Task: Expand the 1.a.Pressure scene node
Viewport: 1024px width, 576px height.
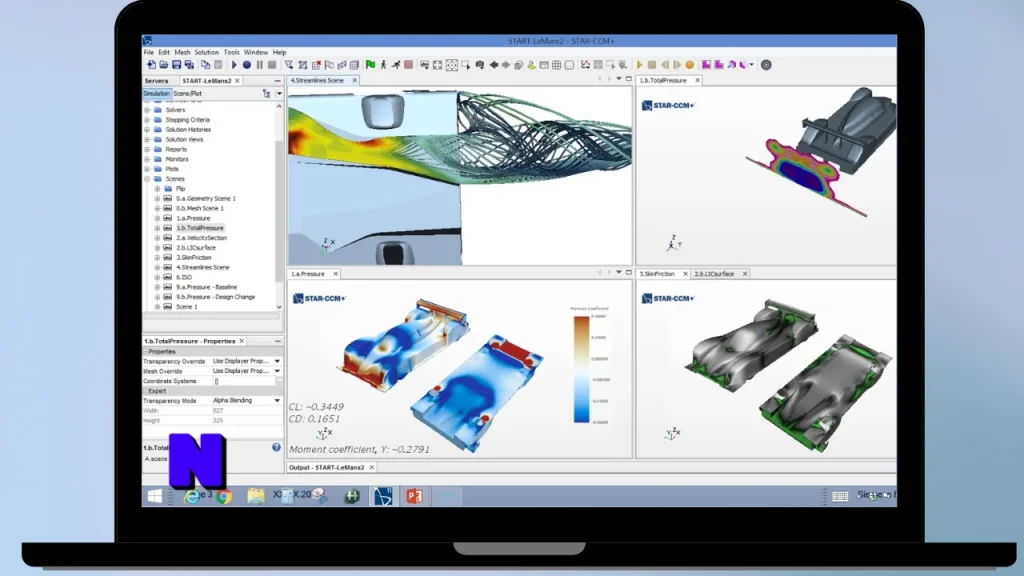Action: point(157,218)
